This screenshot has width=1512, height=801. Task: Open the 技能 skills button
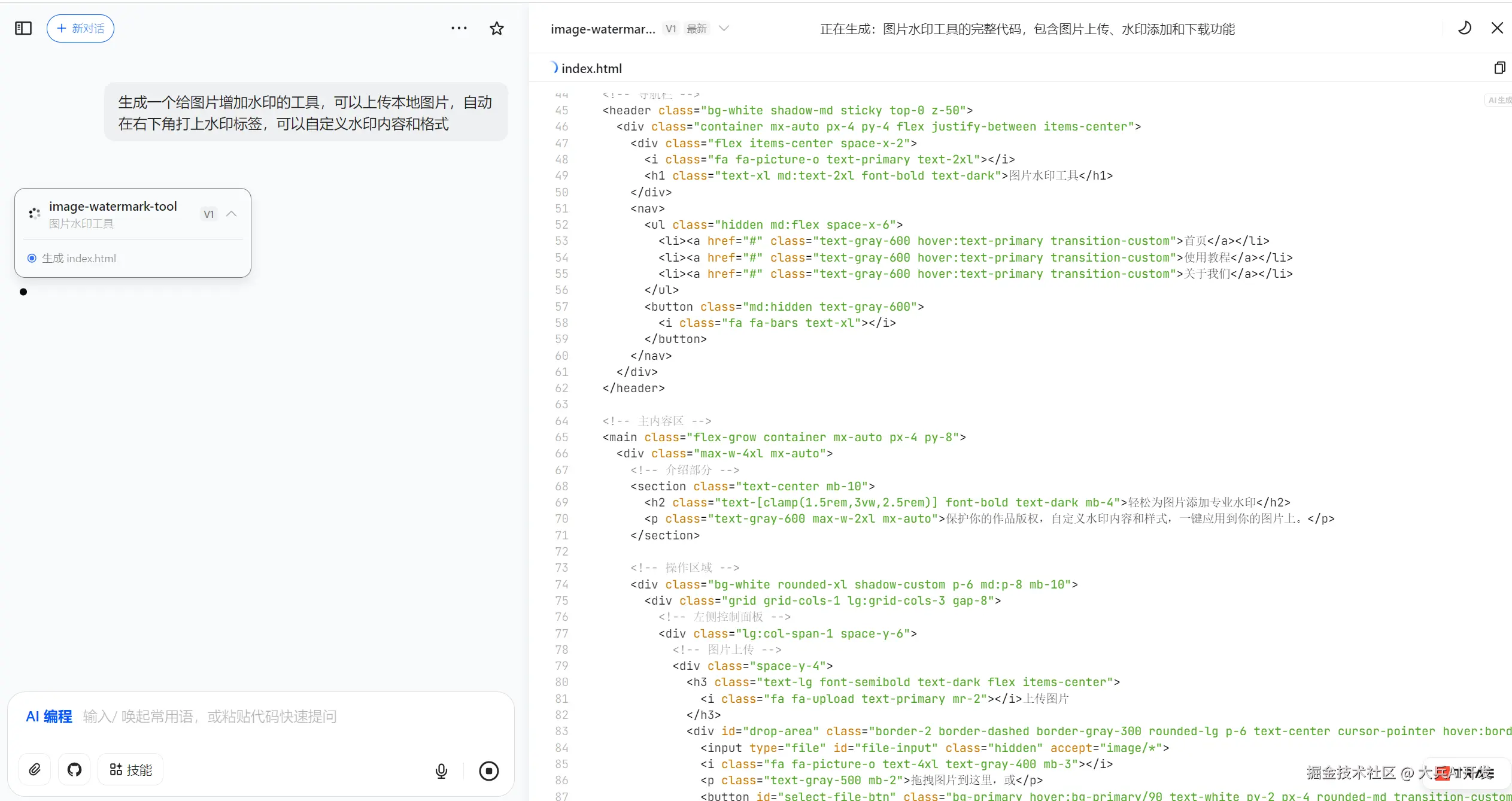(130, 769)
